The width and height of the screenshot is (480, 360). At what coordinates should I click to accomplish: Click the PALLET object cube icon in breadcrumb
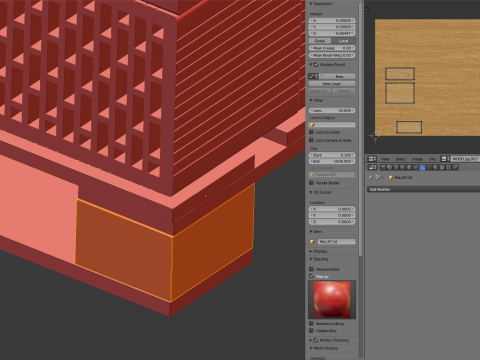click(391, 177)
